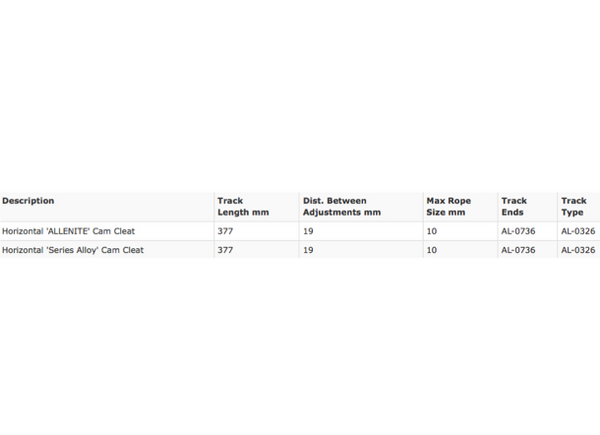The width and height of the screenshot is (600, 435).
Task: Click Dist. Between Adjustments mm header
Action: (342, 207)
